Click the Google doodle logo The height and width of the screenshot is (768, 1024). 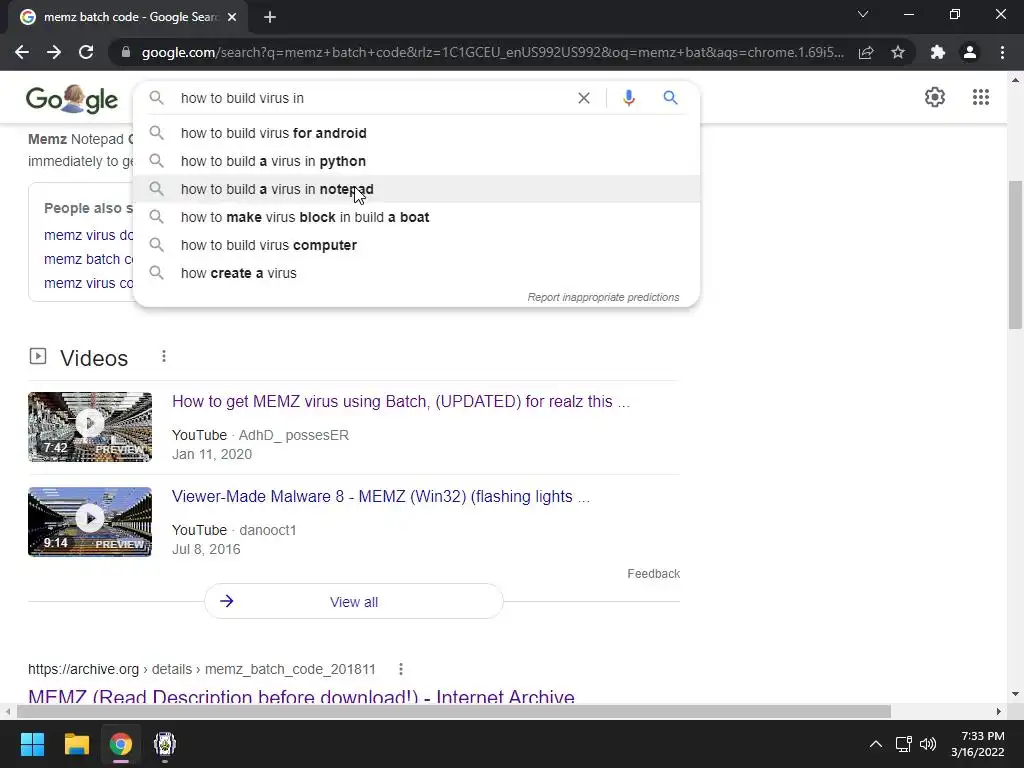click(x=72, y=99)
